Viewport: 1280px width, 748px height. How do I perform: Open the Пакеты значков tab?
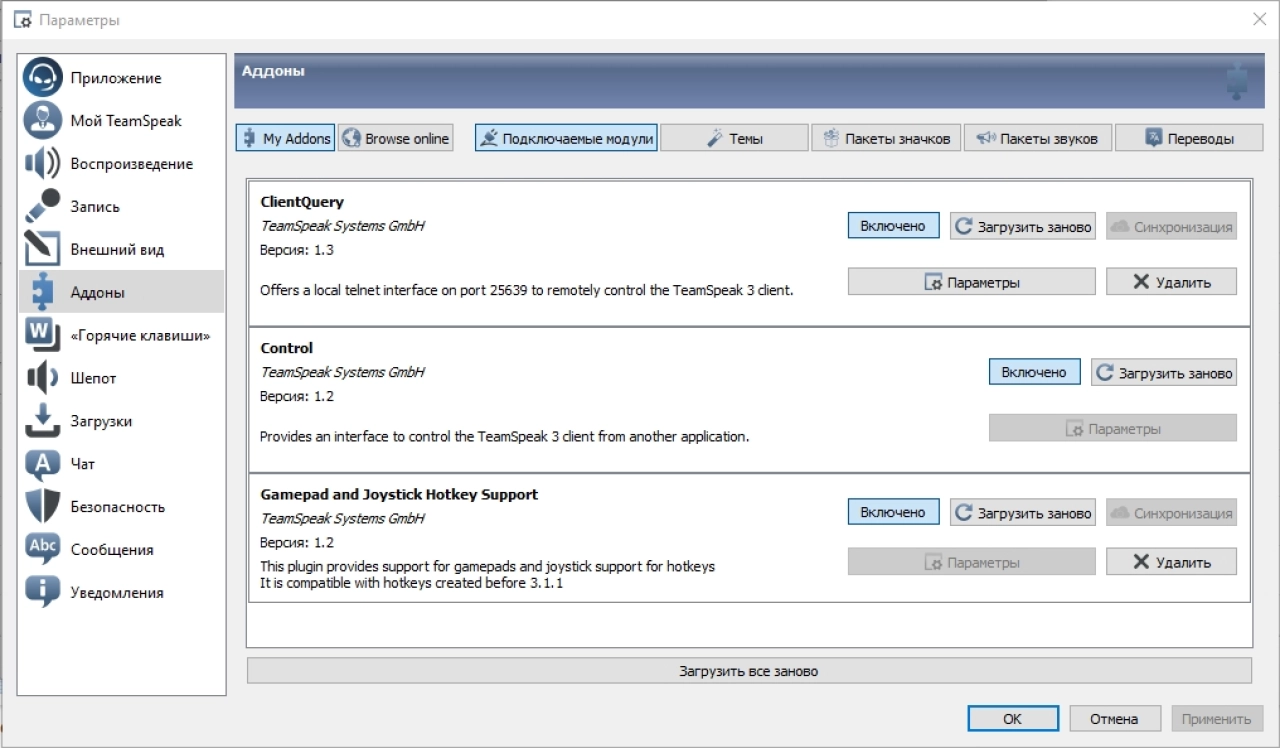pyautogui.click(x=887, y=138)
